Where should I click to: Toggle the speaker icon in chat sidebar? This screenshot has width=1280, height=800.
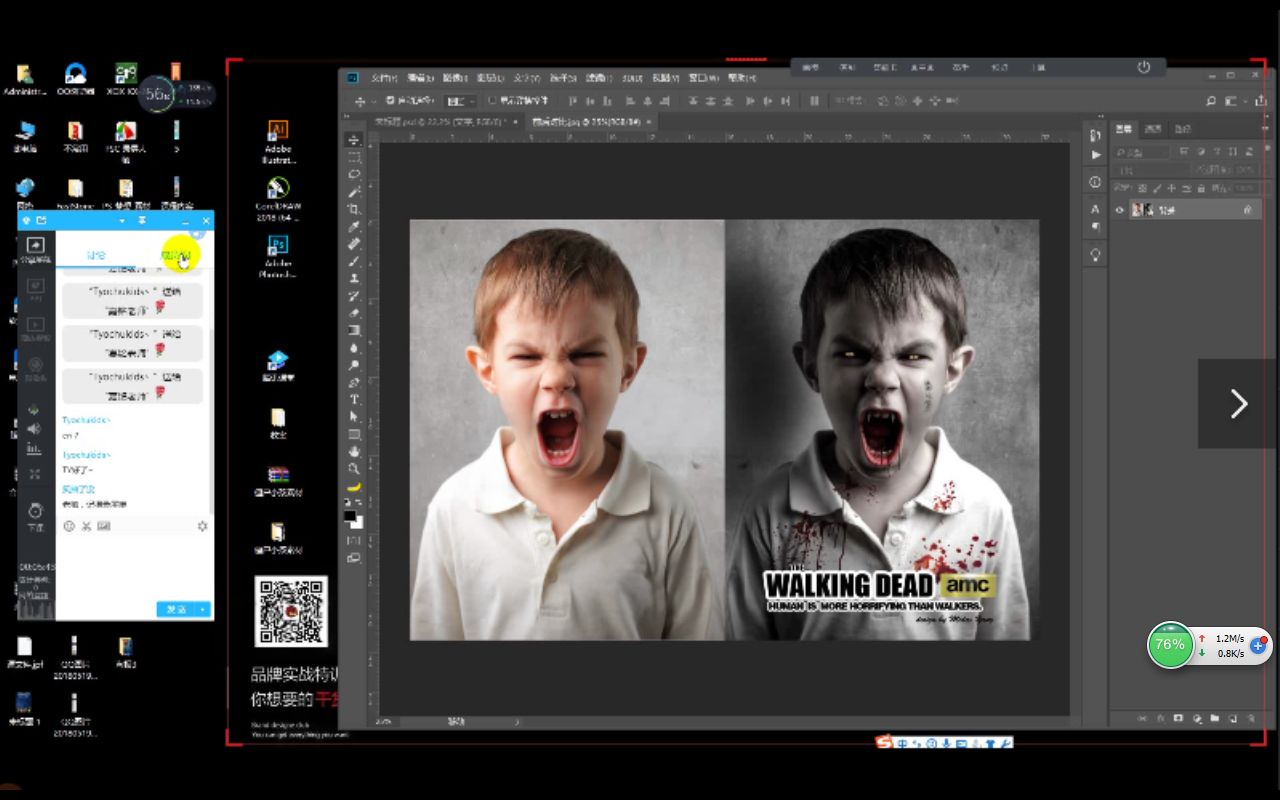(x=34, y=429)
